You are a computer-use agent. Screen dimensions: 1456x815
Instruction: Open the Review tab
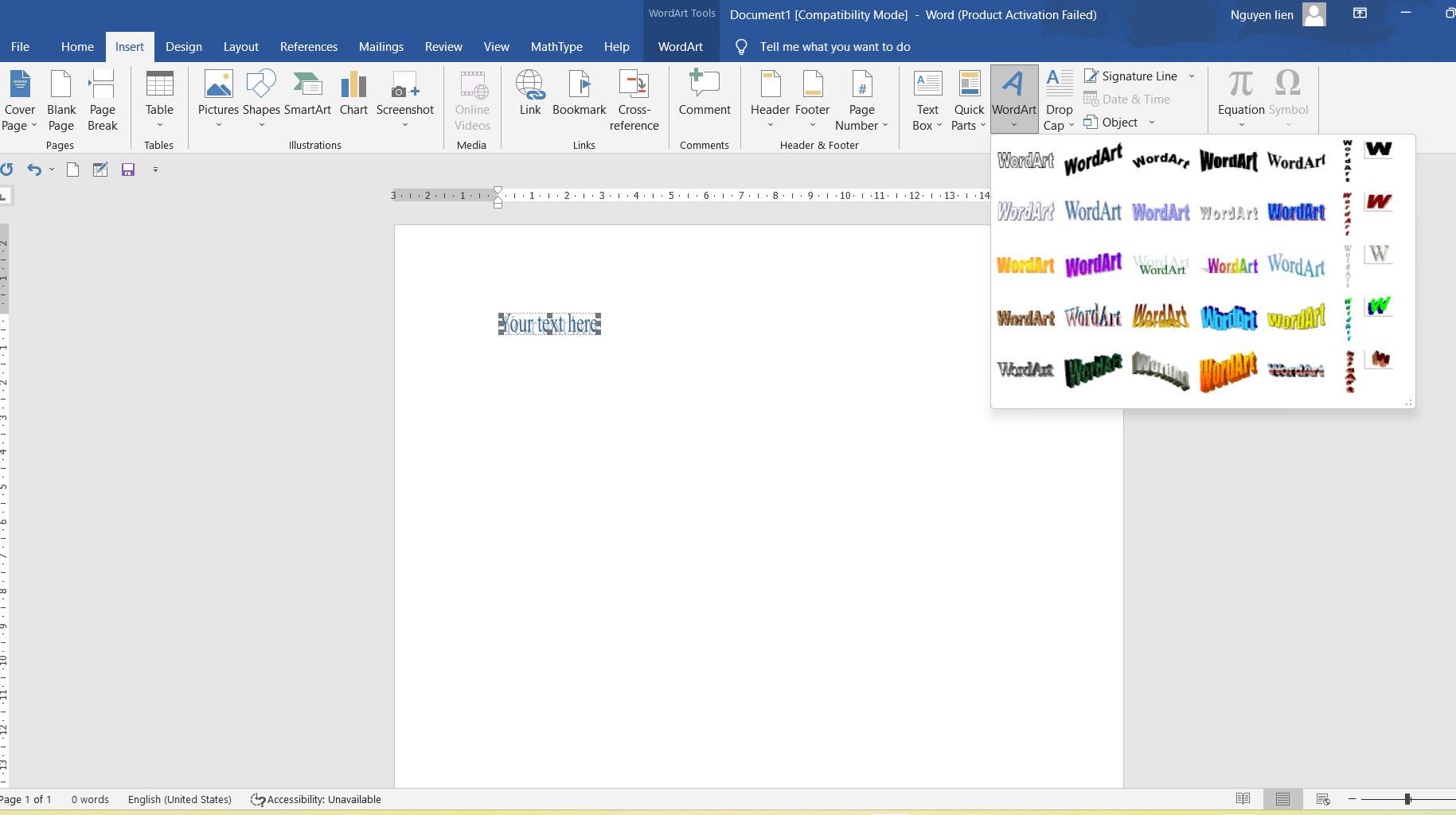coord(443,47)
